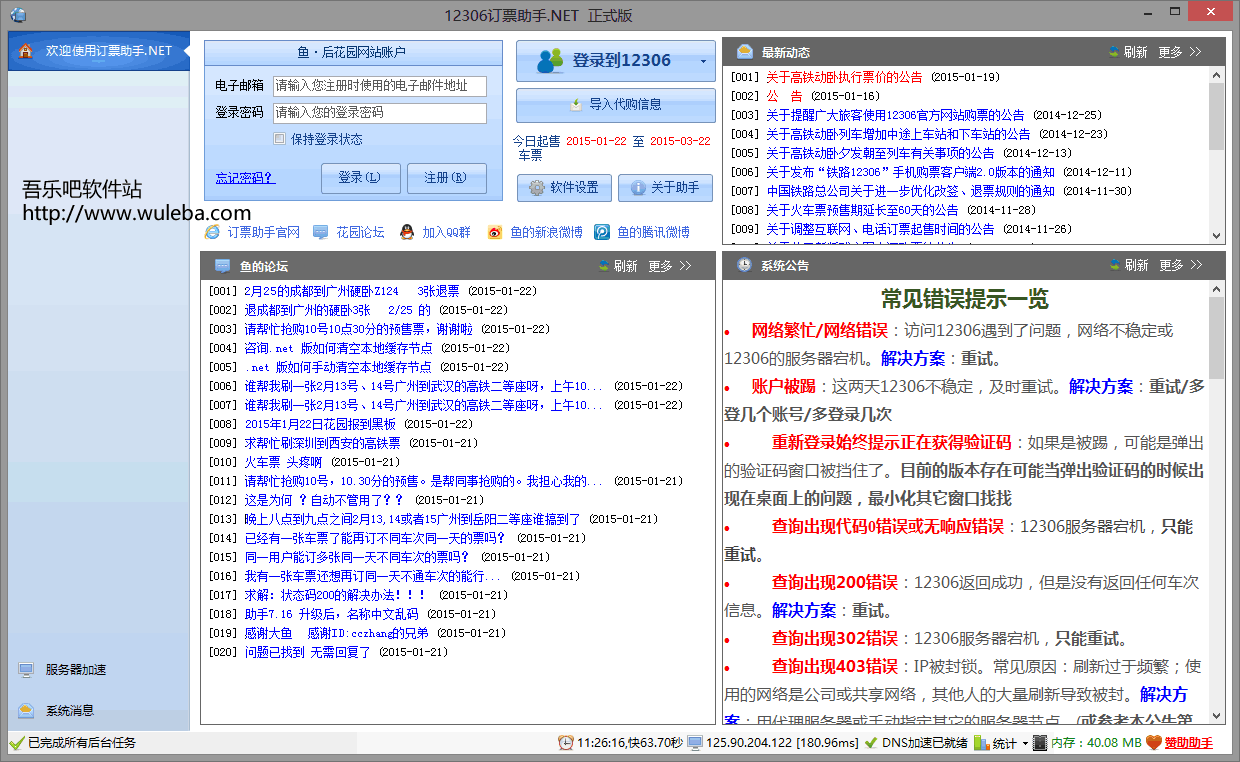Open the 鱼的新浪微博 link
The height and width of the screenshot is (762, 1240).
tap(546, 232)
